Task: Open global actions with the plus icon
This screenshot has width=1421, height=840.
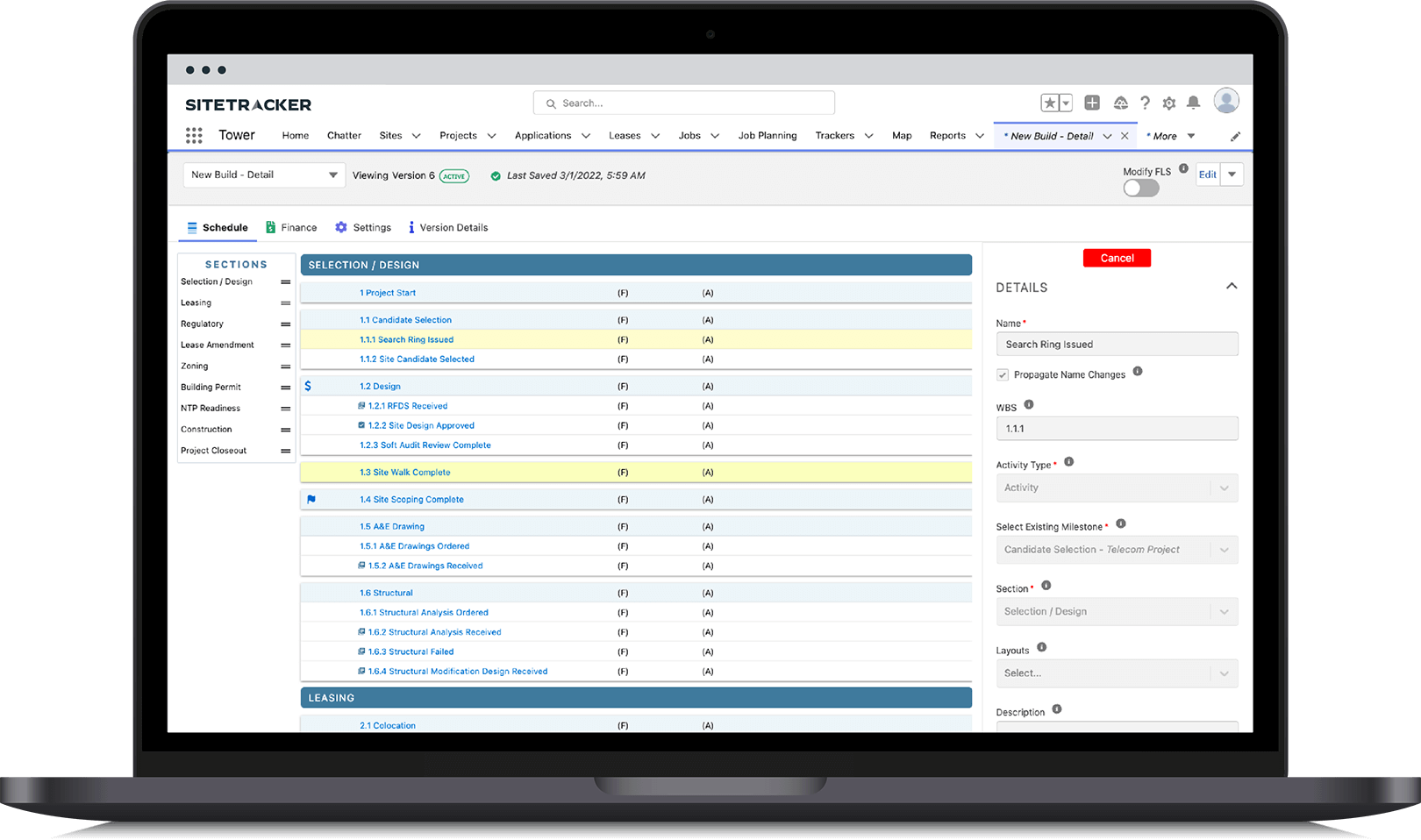Action: [1091, 103]
